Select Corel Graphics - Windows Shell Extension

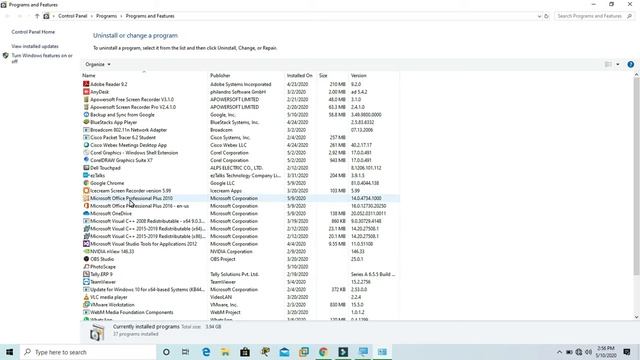[x=240, y=153]
